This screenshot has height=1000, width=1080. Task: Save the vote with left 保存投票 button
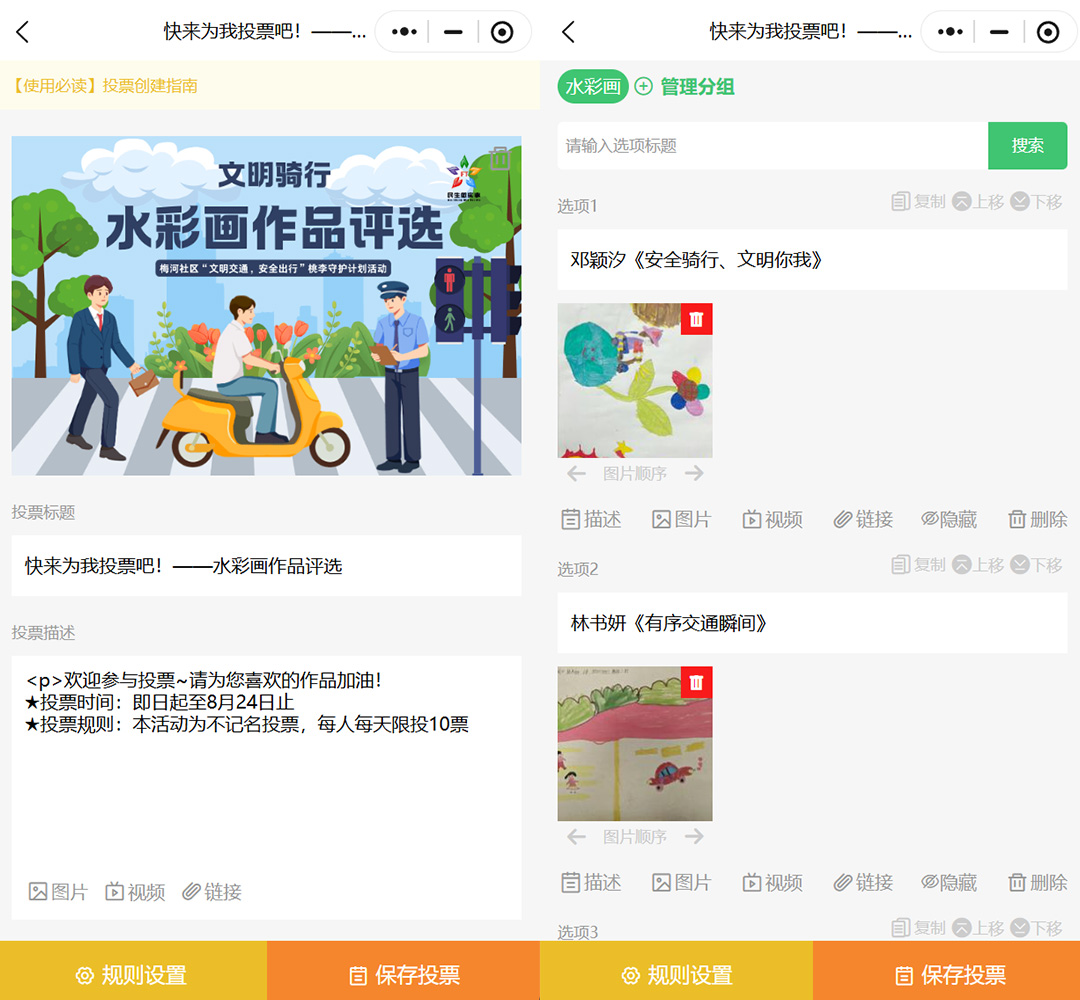point(404,975)
